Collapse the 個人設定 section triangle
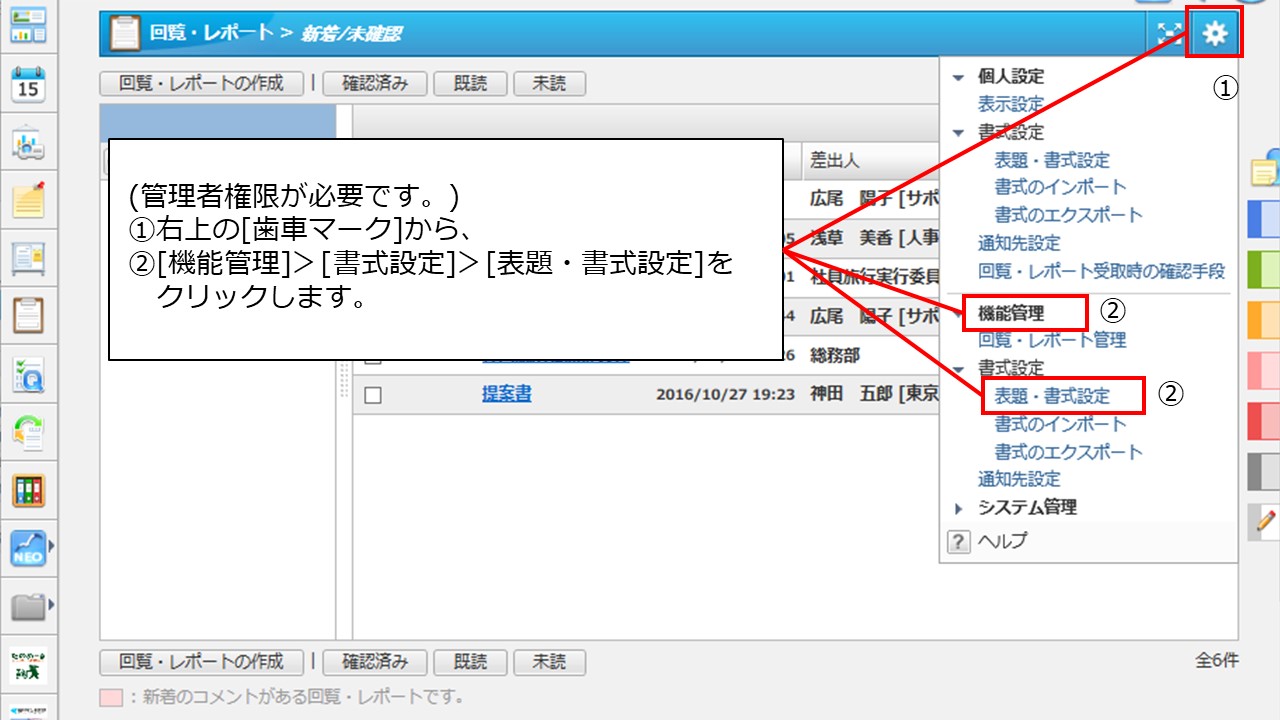 coord(959,77)
